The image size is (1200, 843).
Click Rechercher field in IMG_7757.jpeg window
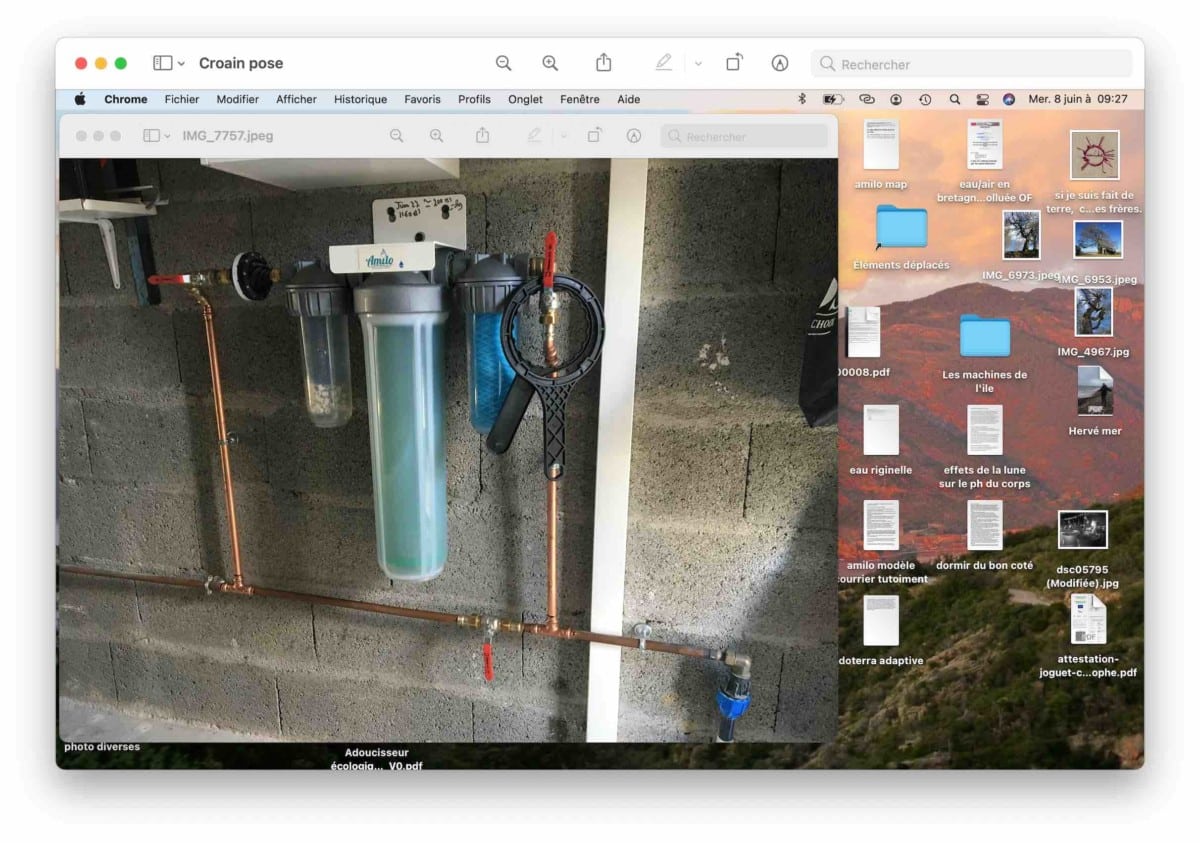tap(744, 136)
